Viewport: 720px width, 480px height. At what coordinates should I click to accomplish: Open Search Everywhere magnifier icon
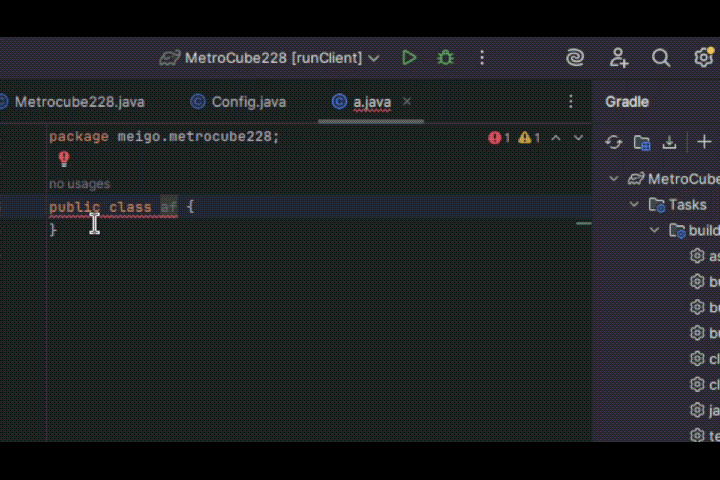tap(661, 58)
